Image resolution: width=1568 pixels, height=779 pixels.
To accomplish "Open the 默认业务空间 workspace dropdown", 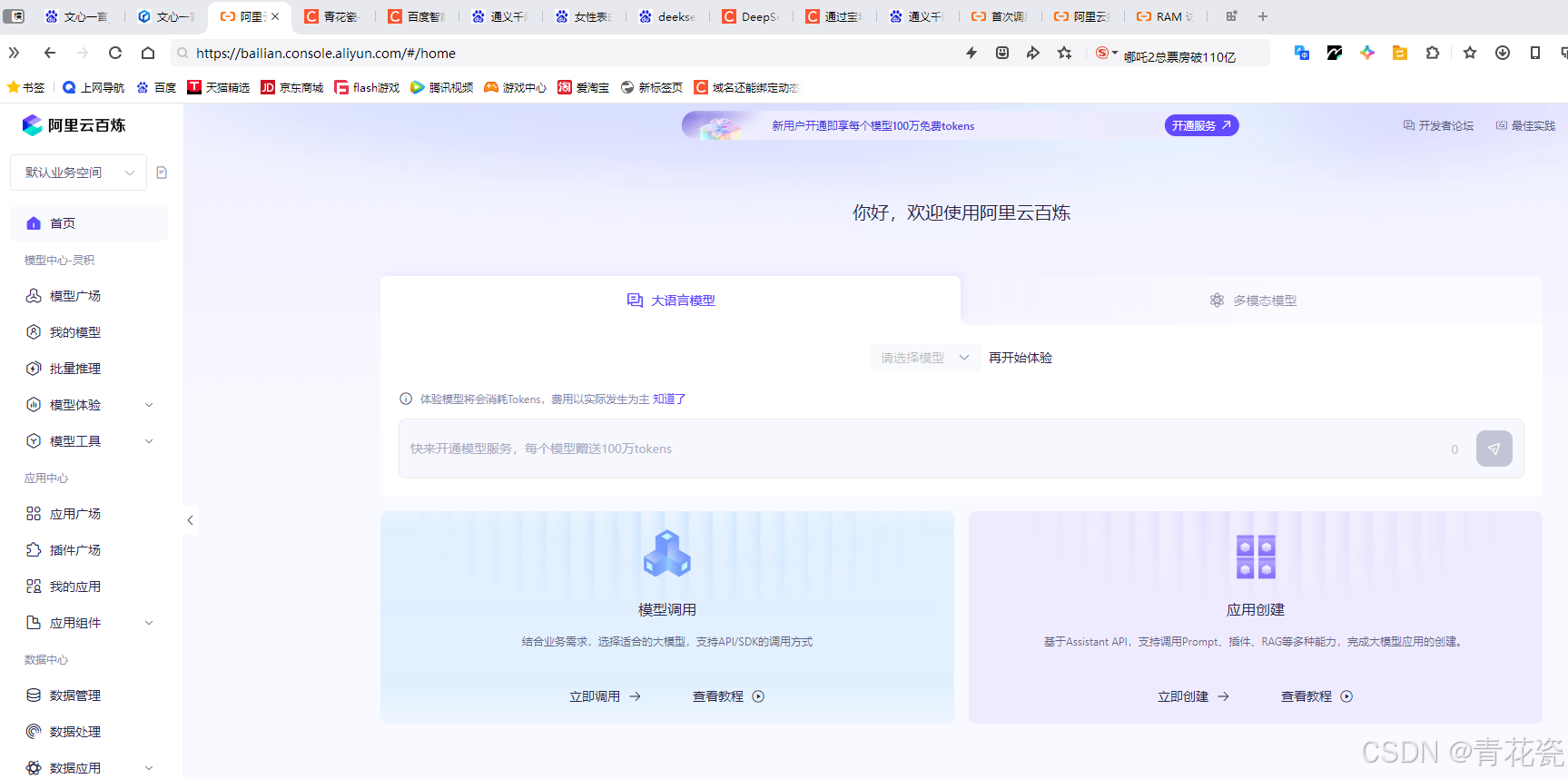I will (78, 173).
